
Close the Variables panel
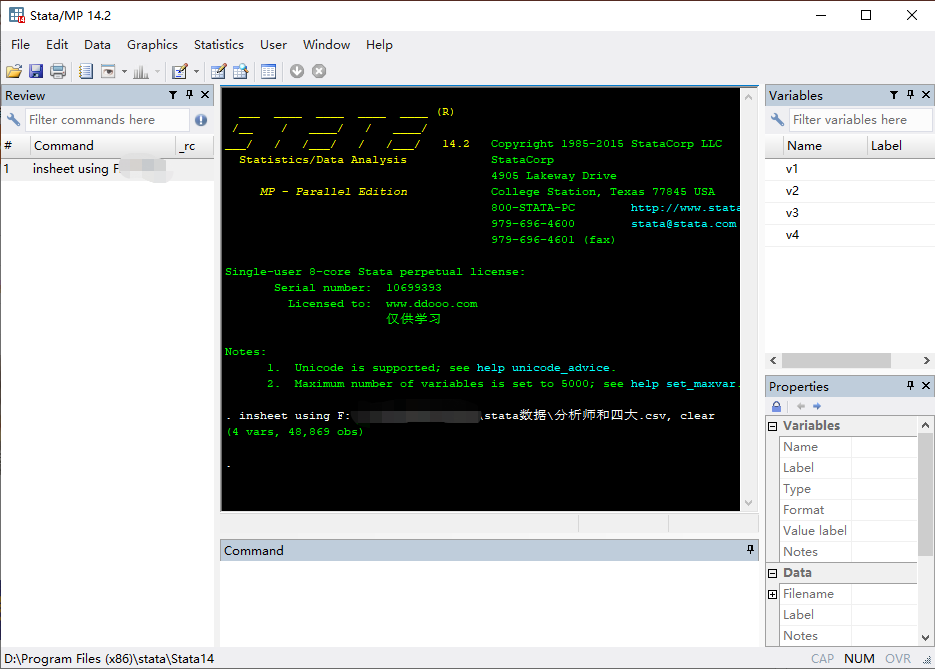[926, 94]
